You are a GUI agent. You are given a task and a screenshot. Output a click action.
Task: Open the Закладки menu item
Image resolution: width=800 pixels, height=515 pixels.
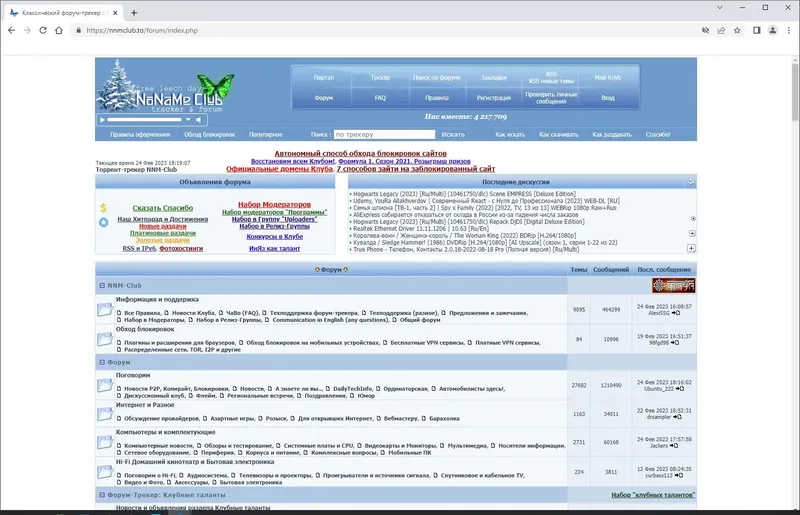coord(494,78)
